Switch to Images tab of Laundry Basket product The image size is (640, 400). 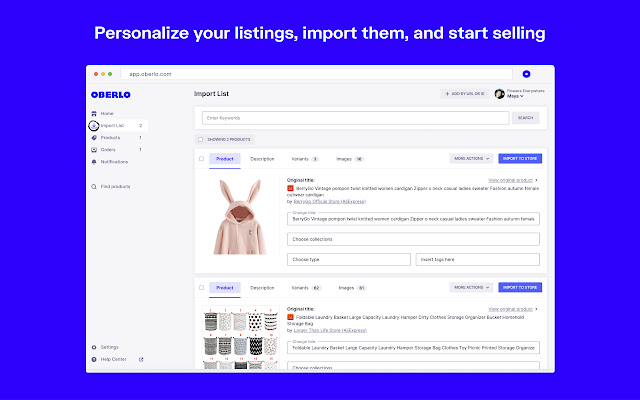pos(352,288)
